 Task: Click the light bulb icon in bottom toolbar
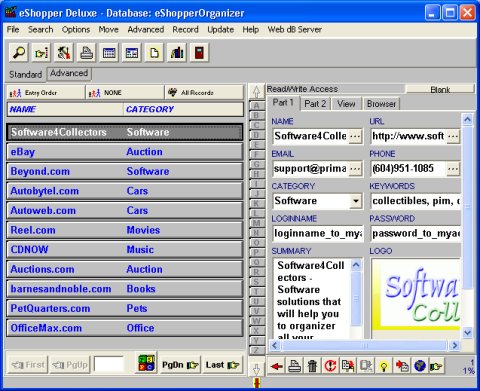click(x=384, y=366)
